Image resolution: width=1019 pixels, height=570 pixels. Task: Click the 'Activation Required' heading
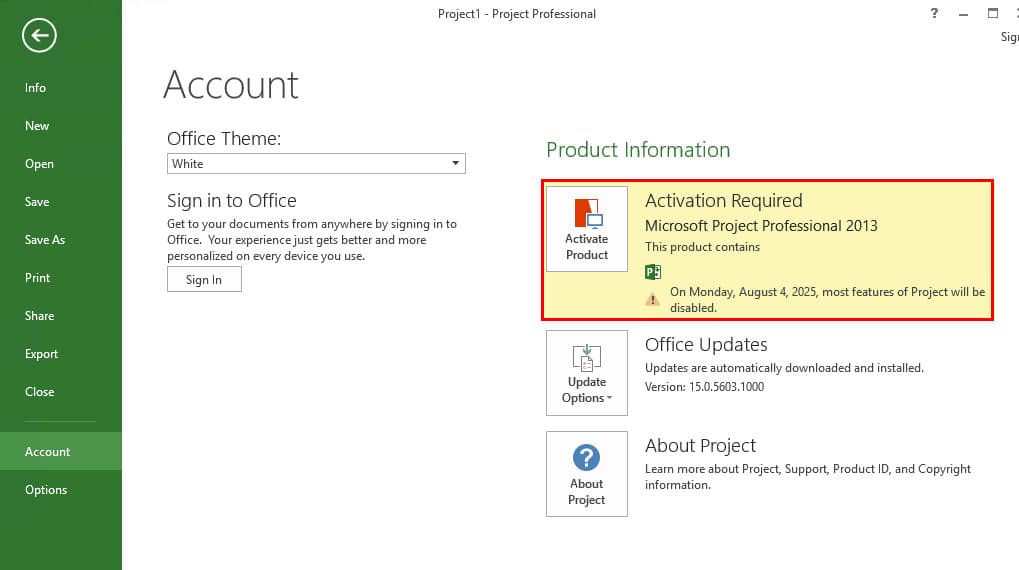[x=723, y=201]
